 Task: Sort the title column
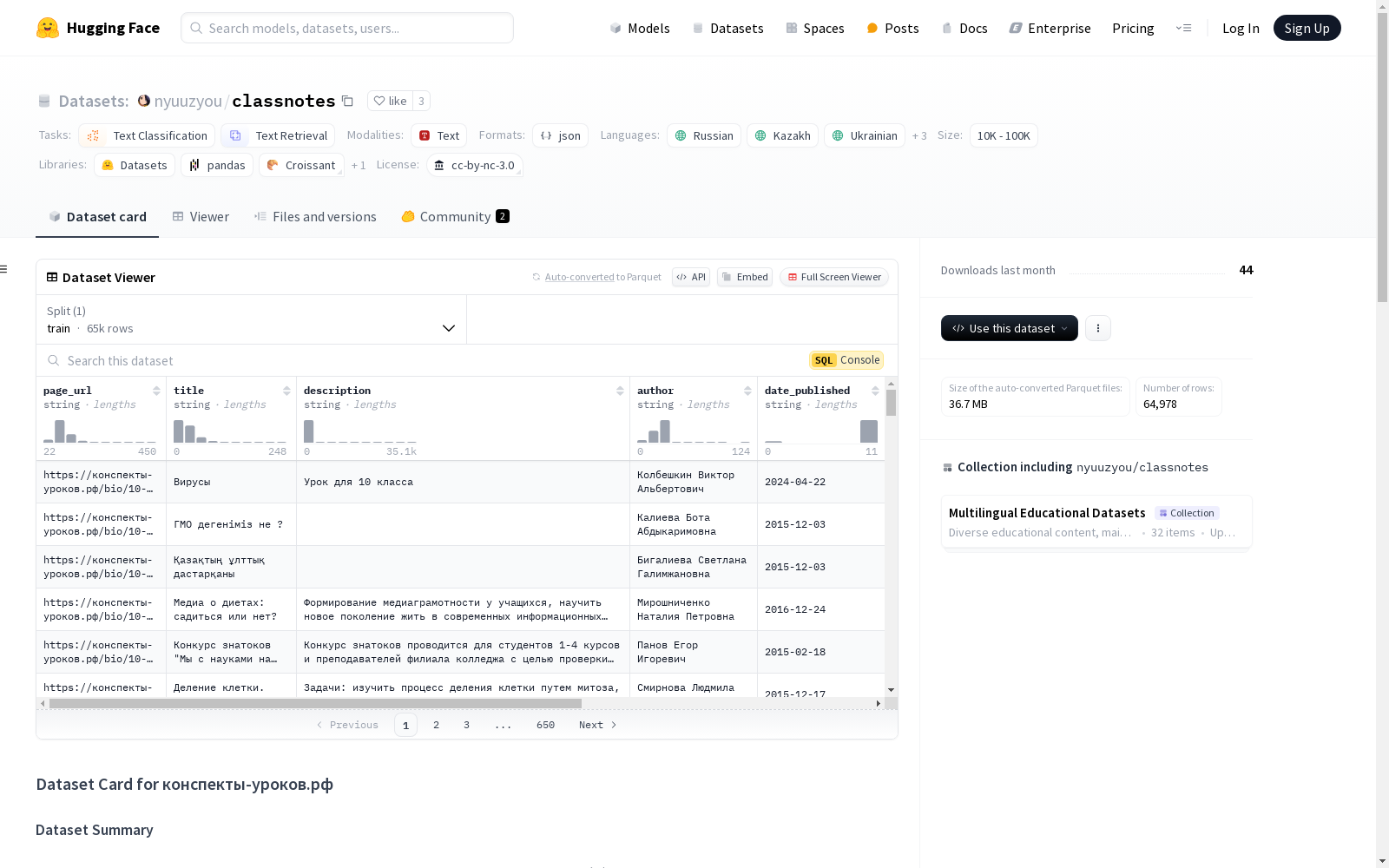pos(286,391)
